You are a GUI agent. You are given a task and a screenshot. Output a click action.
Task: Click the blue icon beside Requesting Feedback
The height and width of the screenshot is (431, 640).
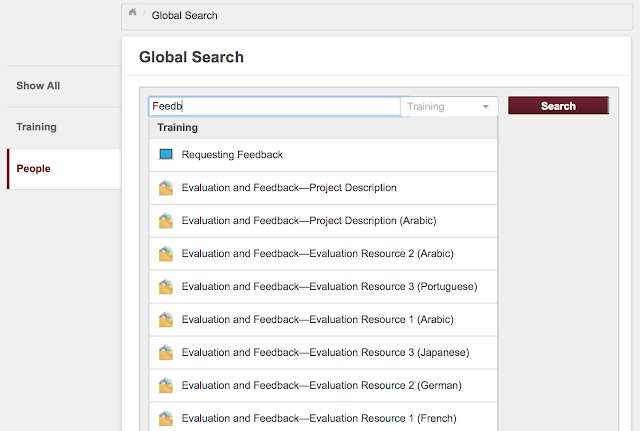click(166, 155)
